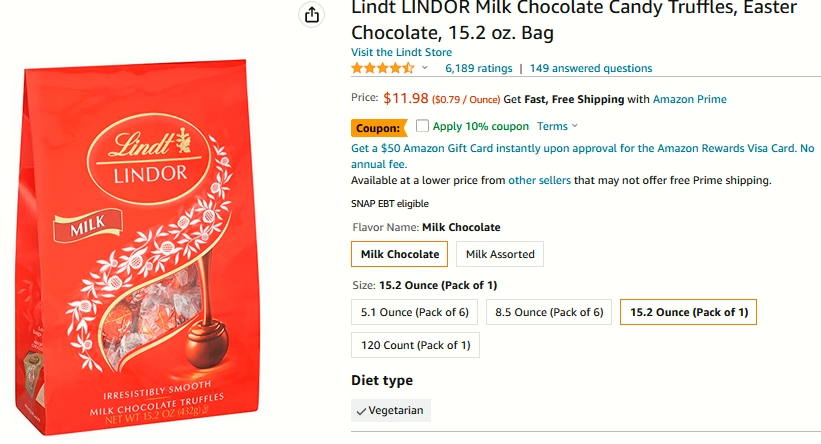The height and width of the screenshot is (444, 821).
Task: Check the Apply 10% coupon checkbox
Action: click(x=422, y=126)
